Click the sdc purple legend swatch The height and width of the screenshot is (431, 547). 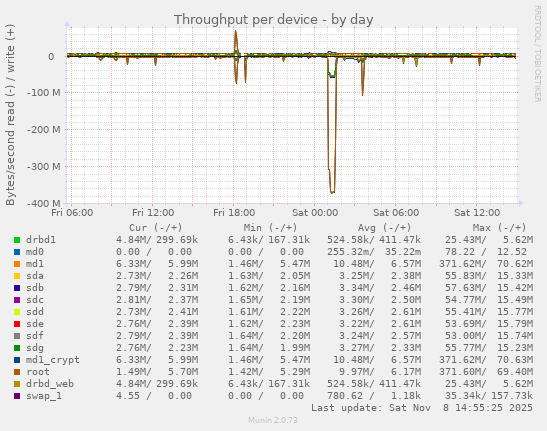click(17, 300)
